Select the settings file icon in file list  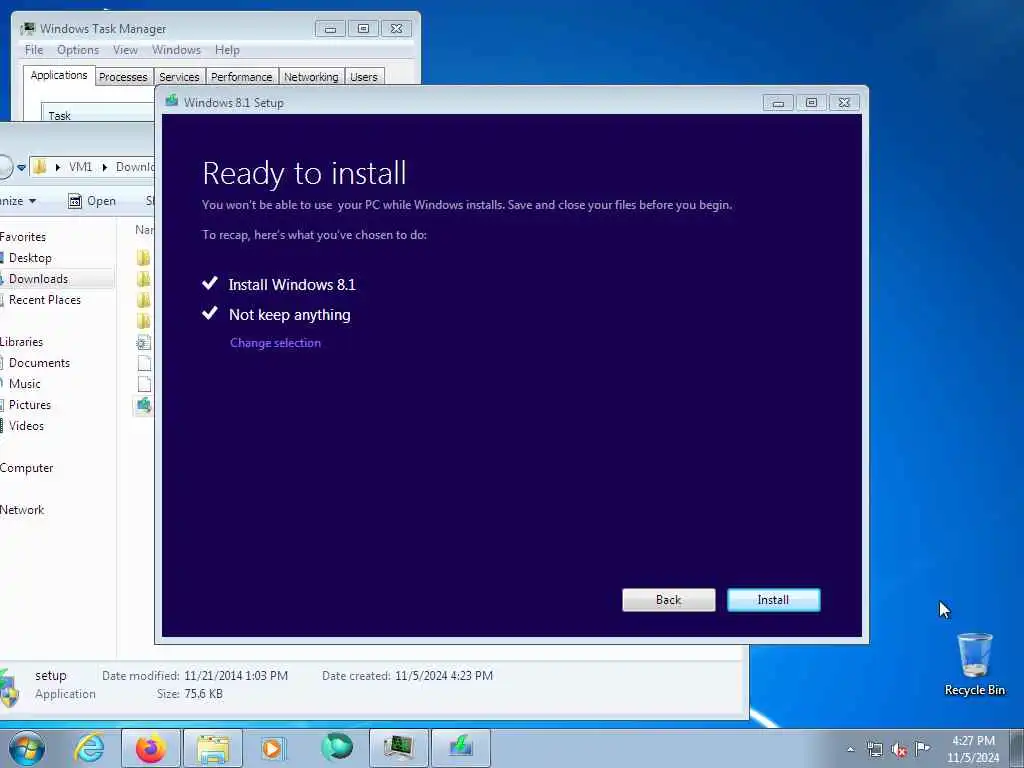point(144,342)
